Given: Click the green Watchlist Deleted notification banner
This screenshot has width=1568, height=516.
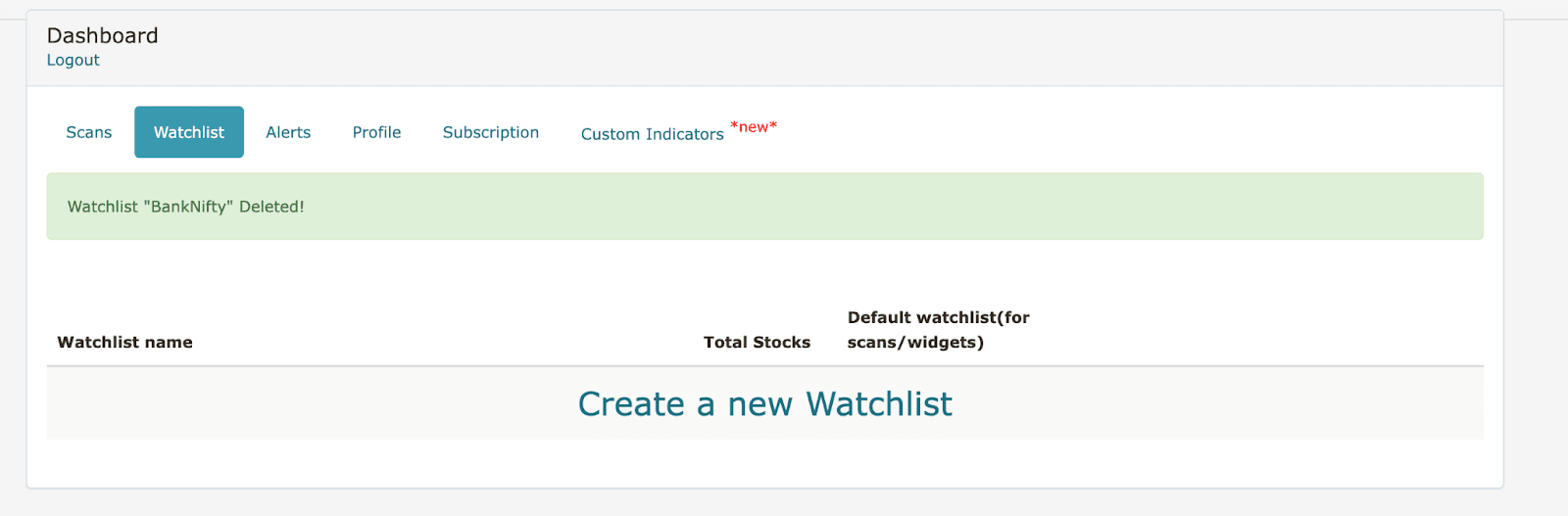Looking at the screenshot, I should 882,207.
